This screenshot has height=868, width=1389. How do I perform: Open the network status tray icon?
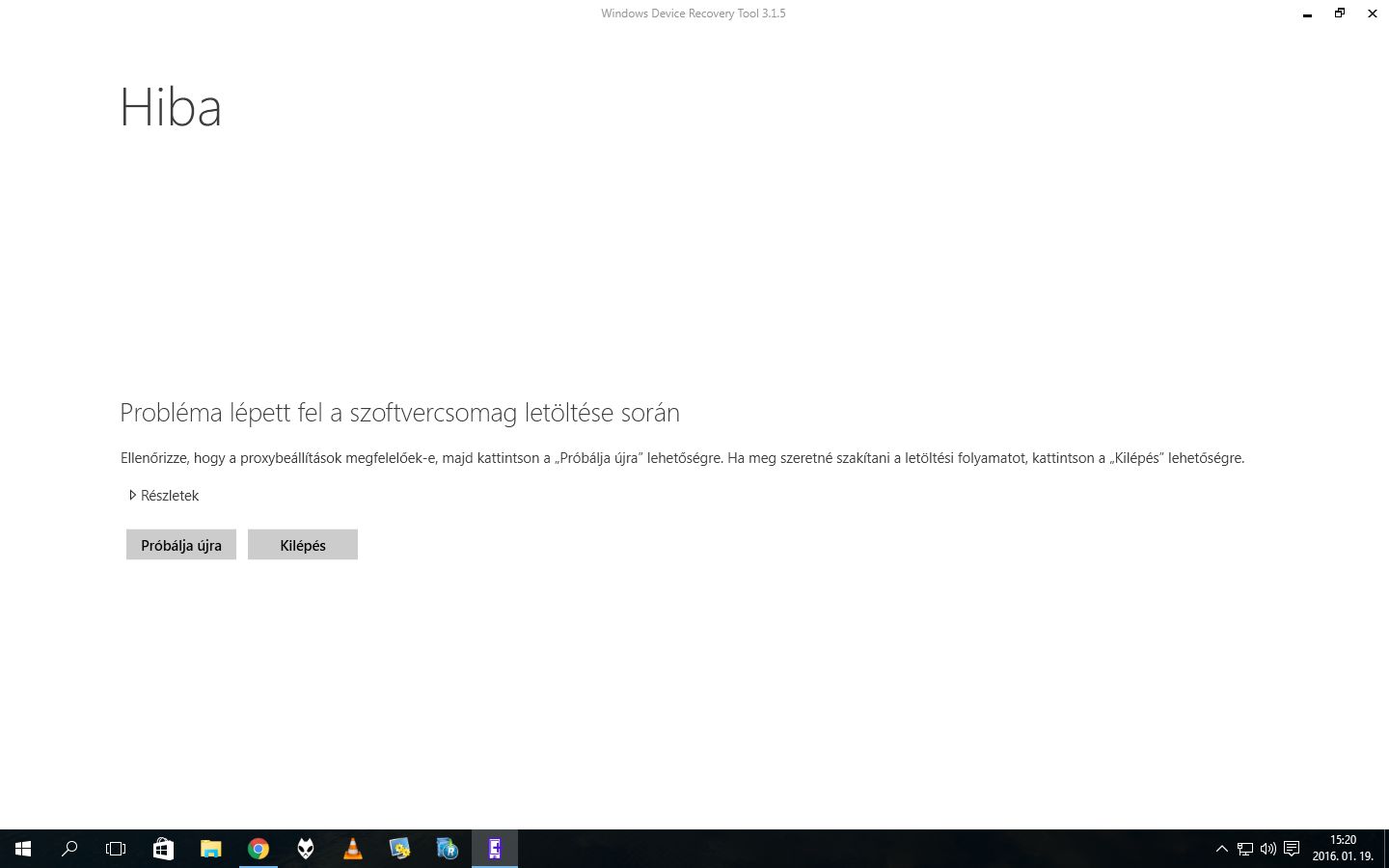[1245, 850]
